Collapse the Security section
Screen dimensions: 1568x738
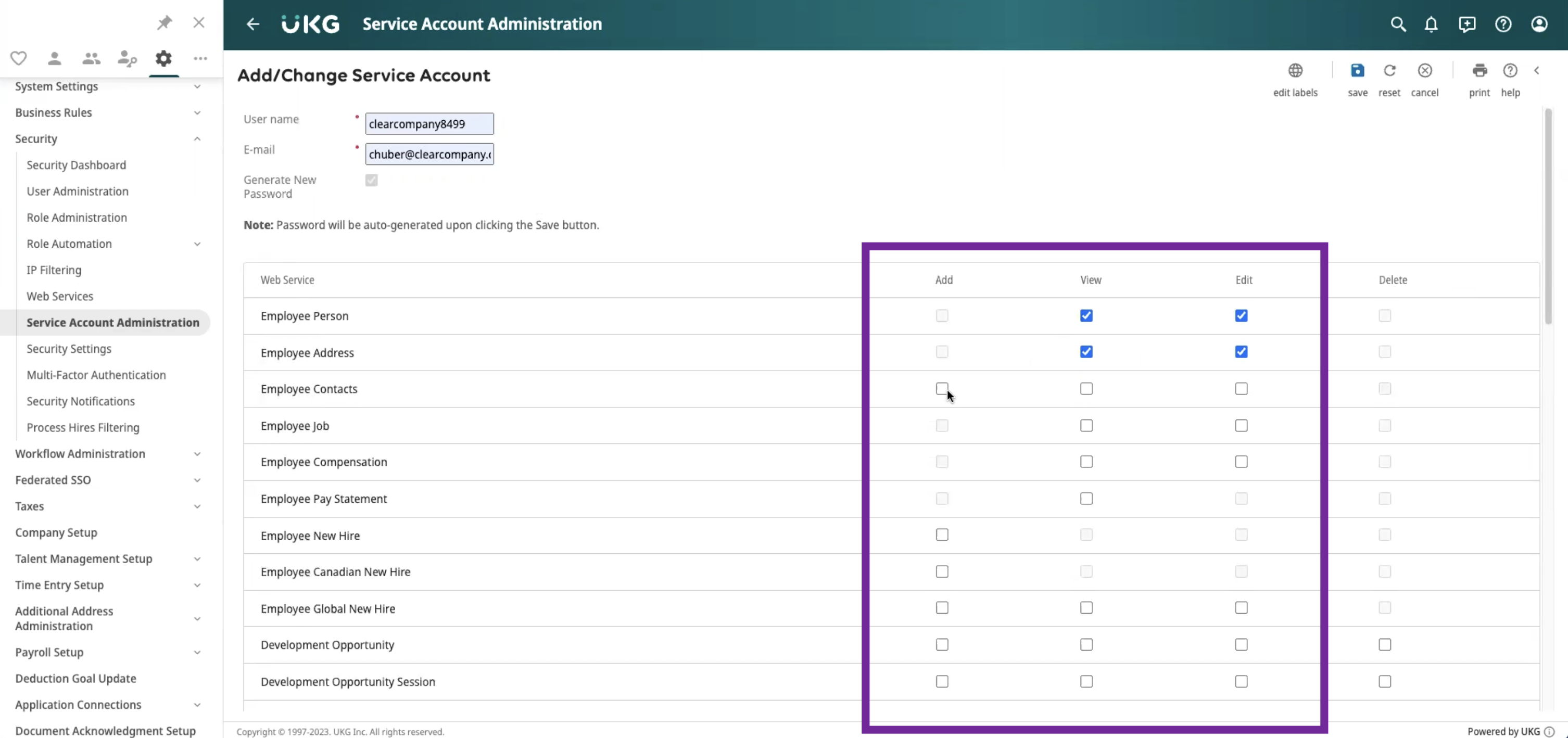197,139
